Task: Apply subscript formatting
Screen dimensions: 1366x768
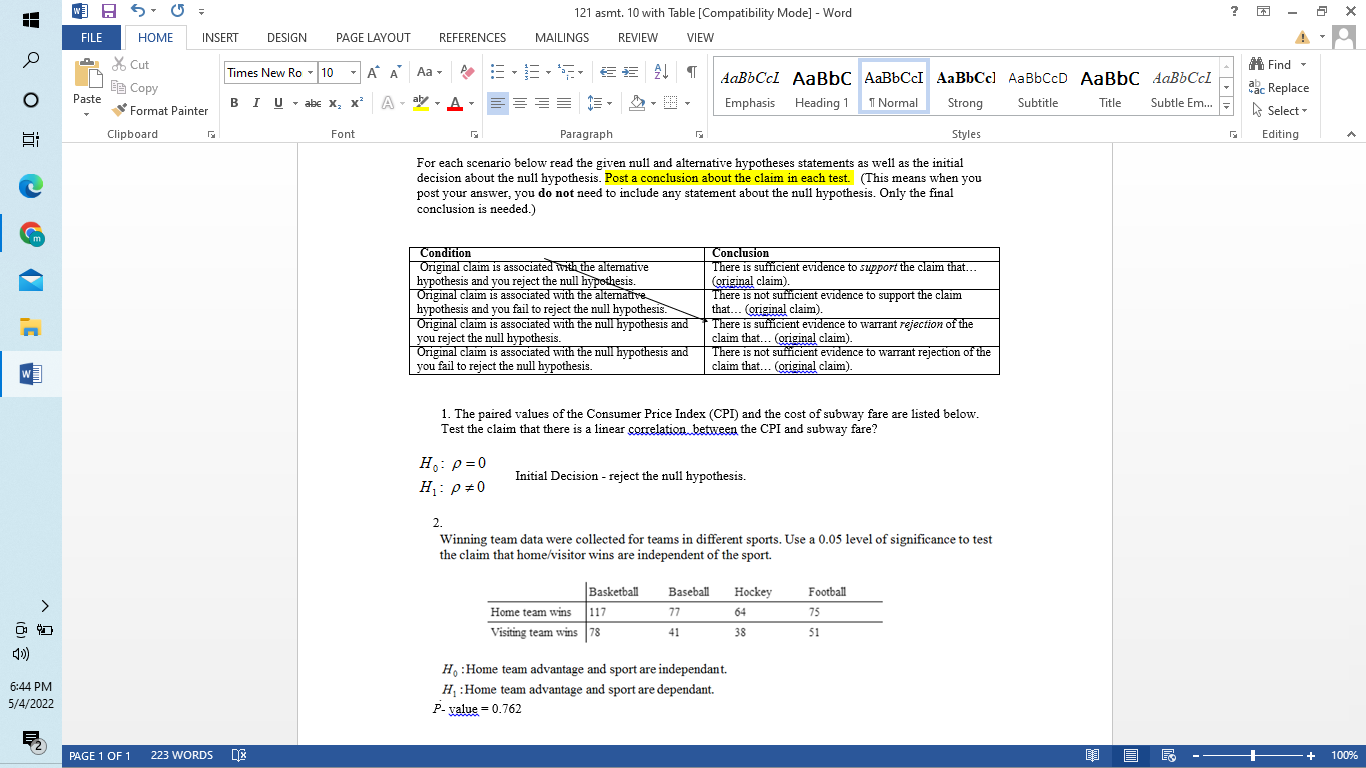Action: (x=337, y=104)
